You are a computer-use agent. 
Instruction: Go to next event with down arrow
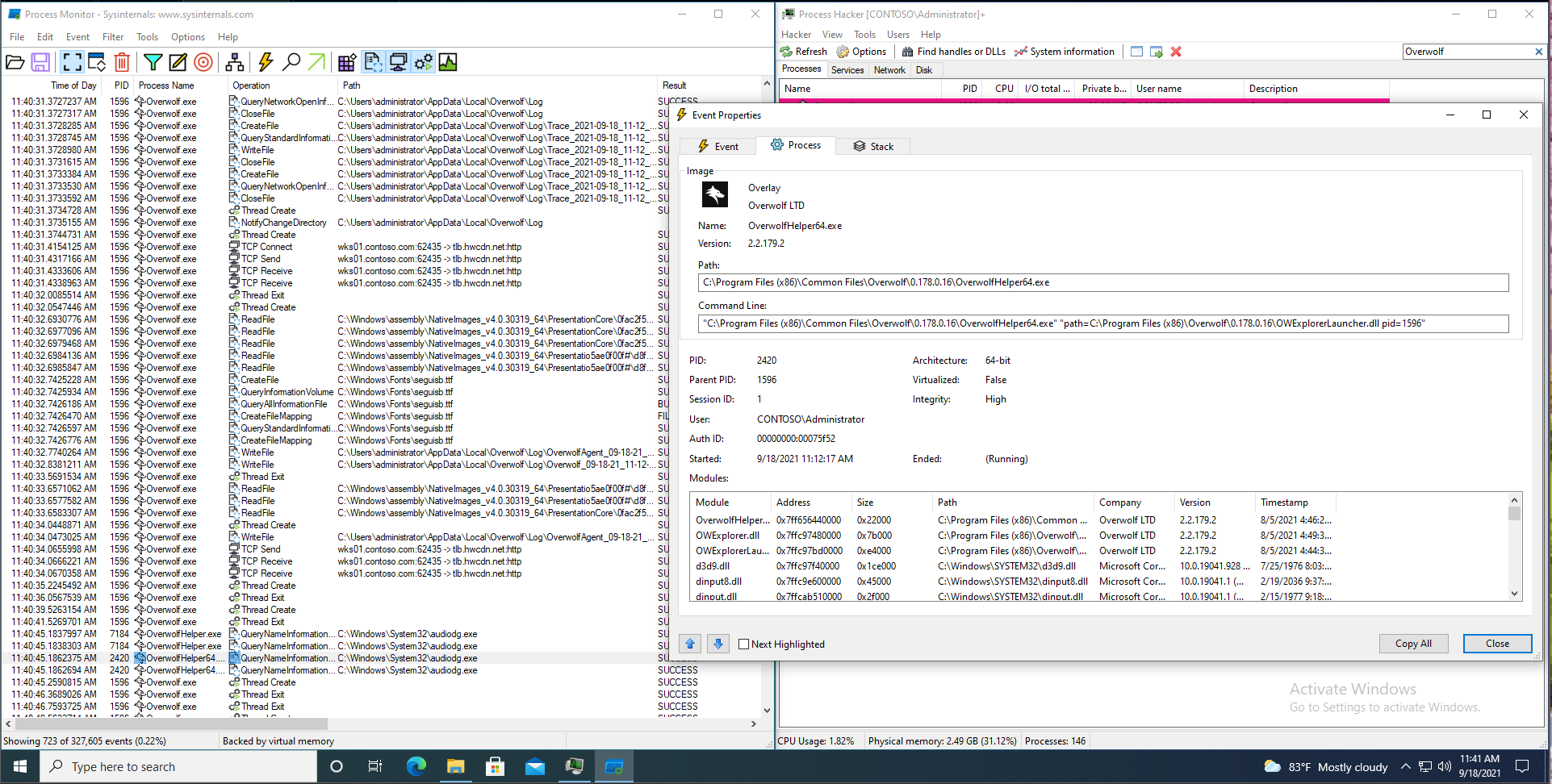click(x=718, y=644)
